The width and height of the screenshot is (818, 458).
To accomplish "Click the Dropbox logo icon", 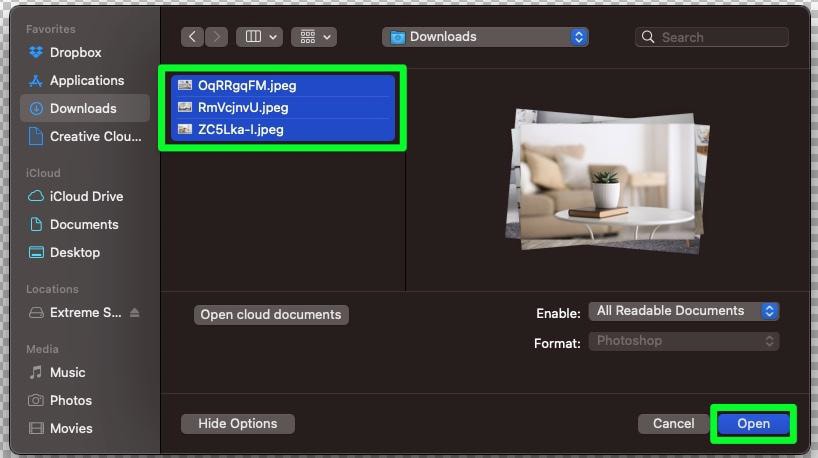I will pyautogui.click(x=36, y=52).
